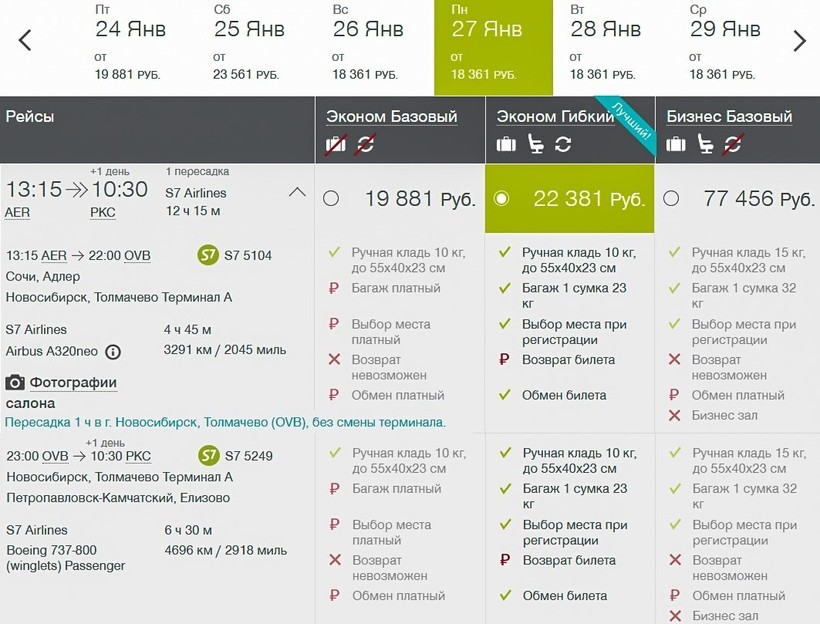Select the 77 456 Руб. Бизнес Базовый fare
Image resolution: width=820 pixels, height=624 pixels.
(x=671, y=199)
